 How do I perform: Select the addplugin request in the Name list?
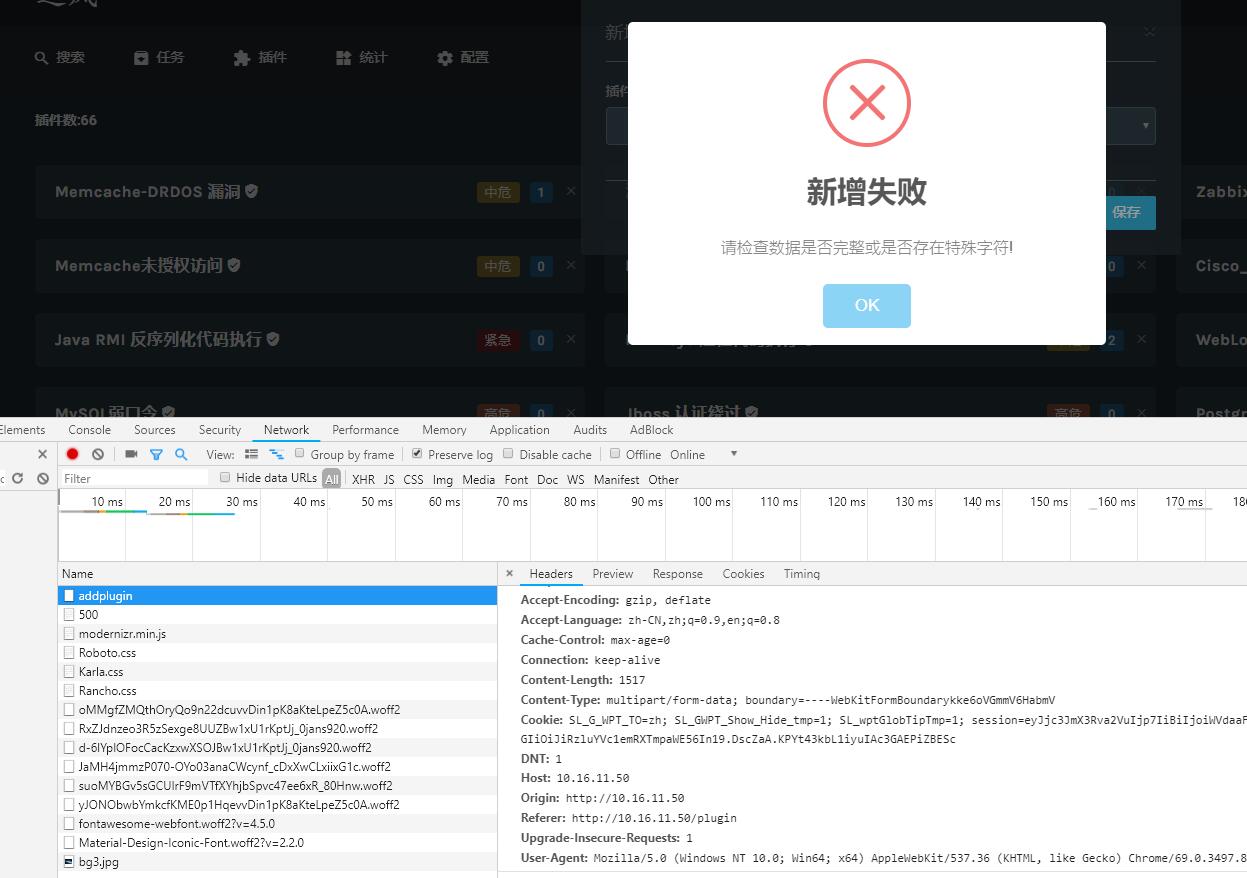(110, 595)
